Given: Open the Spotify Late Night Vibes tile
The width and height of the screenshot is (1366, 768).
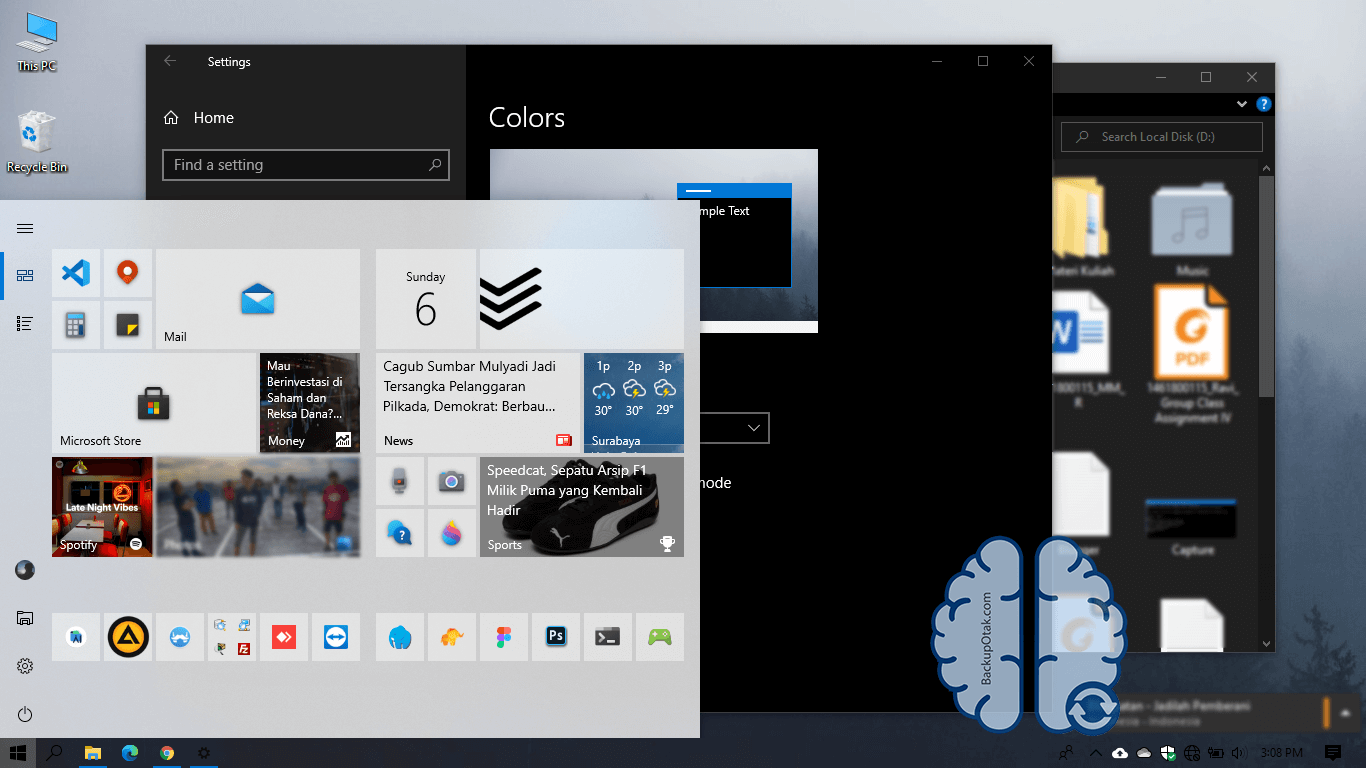Looking at the screenshot, I should click(x=102, y=507).
